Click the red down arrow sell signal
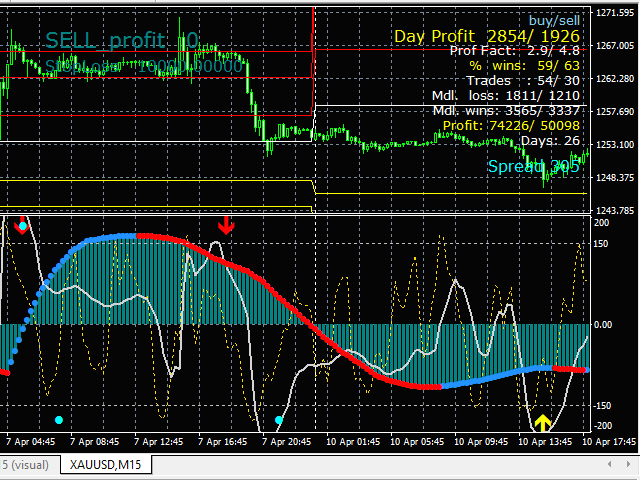The height and width of the screenshot is (480, 640). [226, 224]
